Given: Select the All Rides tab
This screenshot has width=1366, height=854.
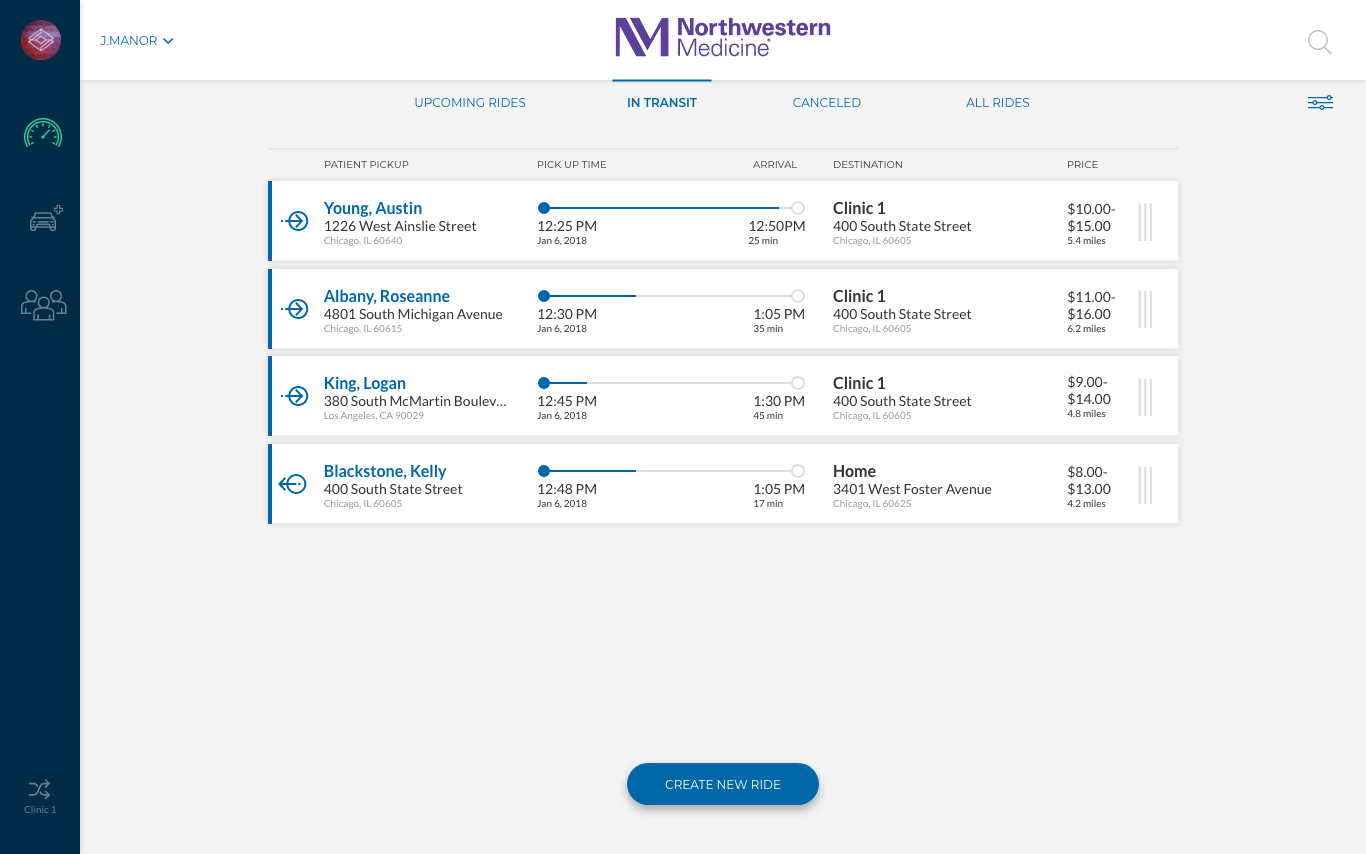Looking at the screenshot, I should coord(997,103).
